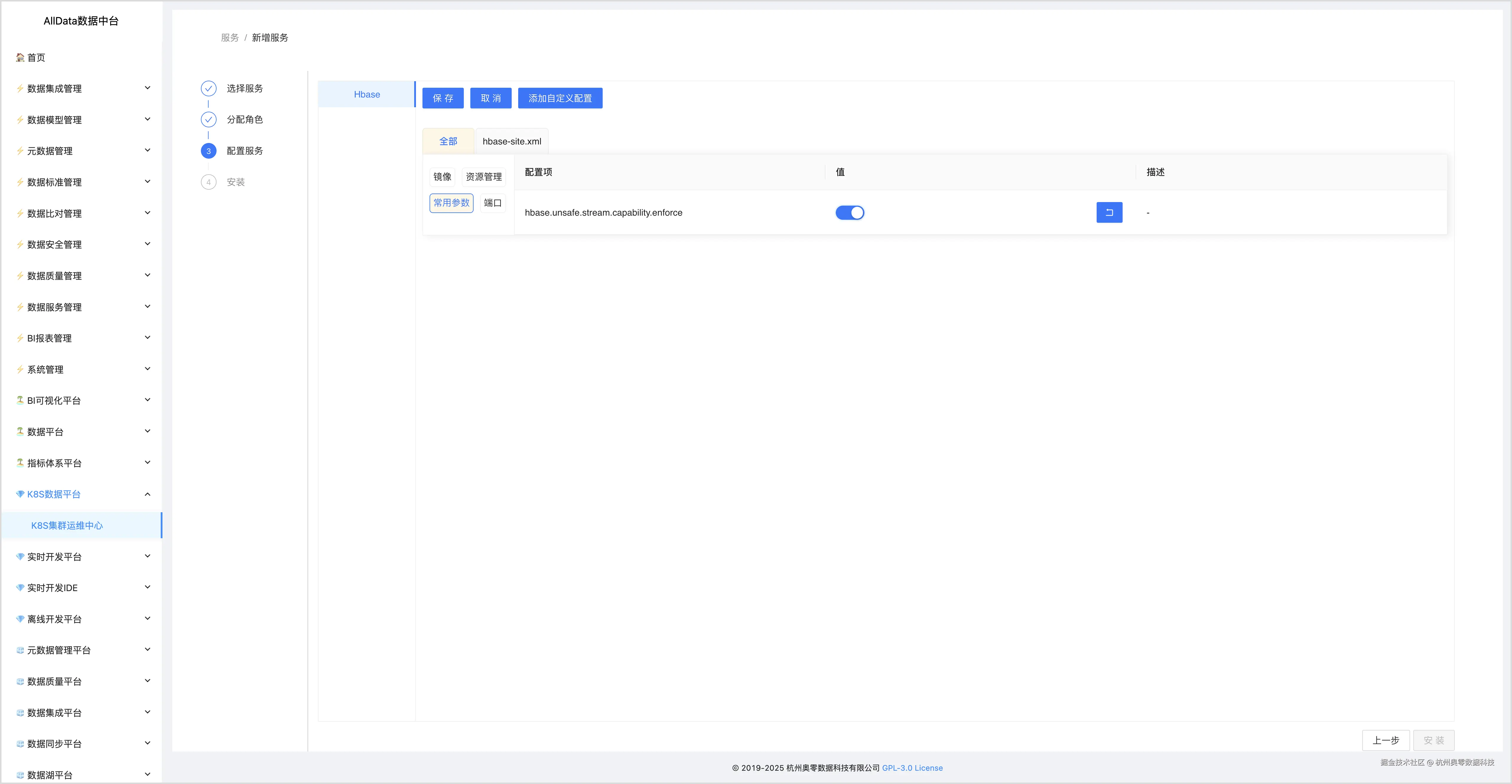Select the 常用参数 filter tag
The image size is (1512, 784).
pos(451,203)
